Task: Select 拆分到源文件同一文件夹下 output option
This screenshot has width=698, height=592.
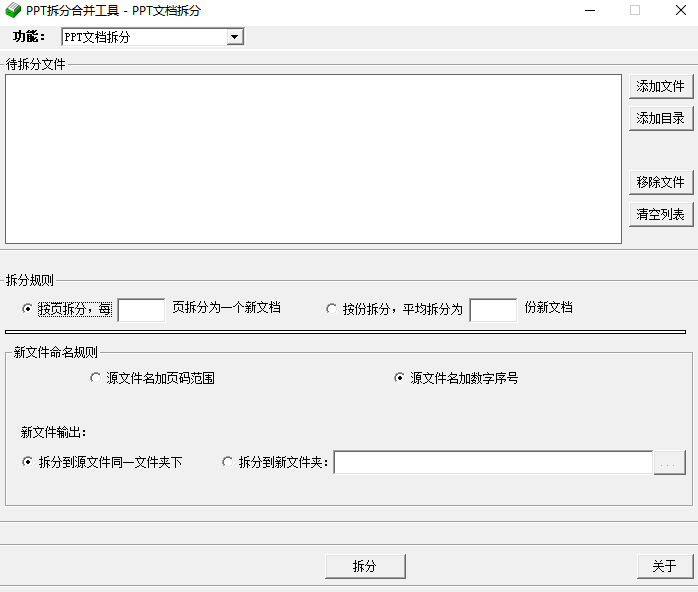Action: tap(27, 462)
